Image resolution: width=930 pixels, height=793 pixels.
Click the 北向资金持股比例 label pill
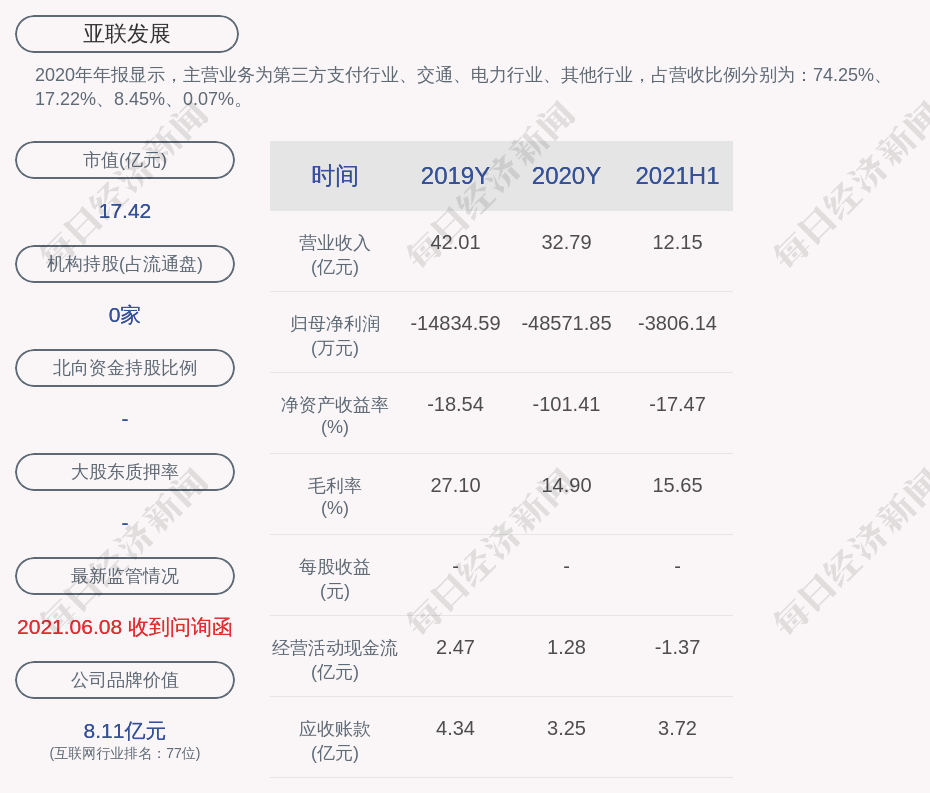point(125,368)
